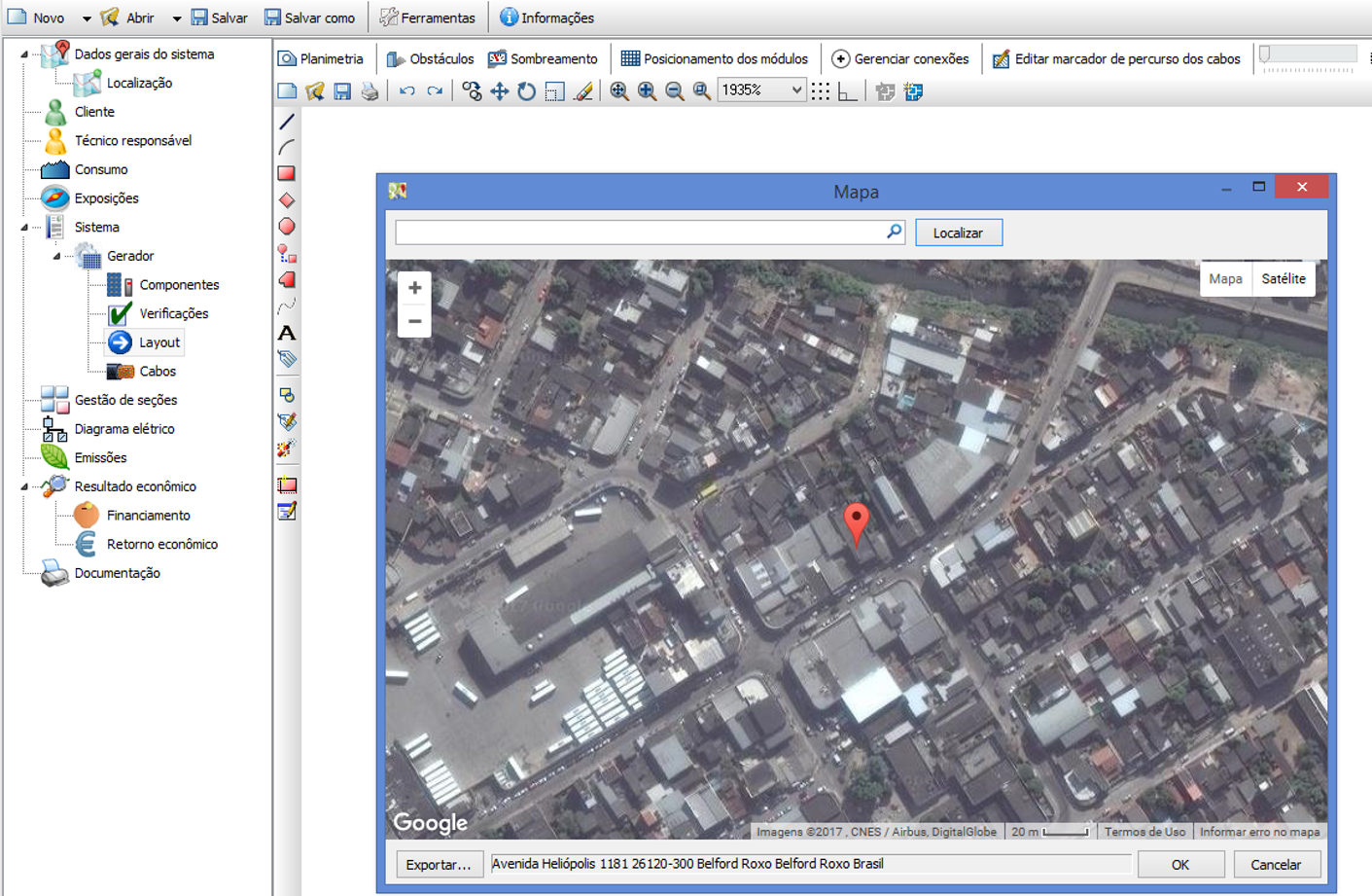Click the move (four-arrow) tool
This screenshot has width=1372, height=896.
(499, 91)
